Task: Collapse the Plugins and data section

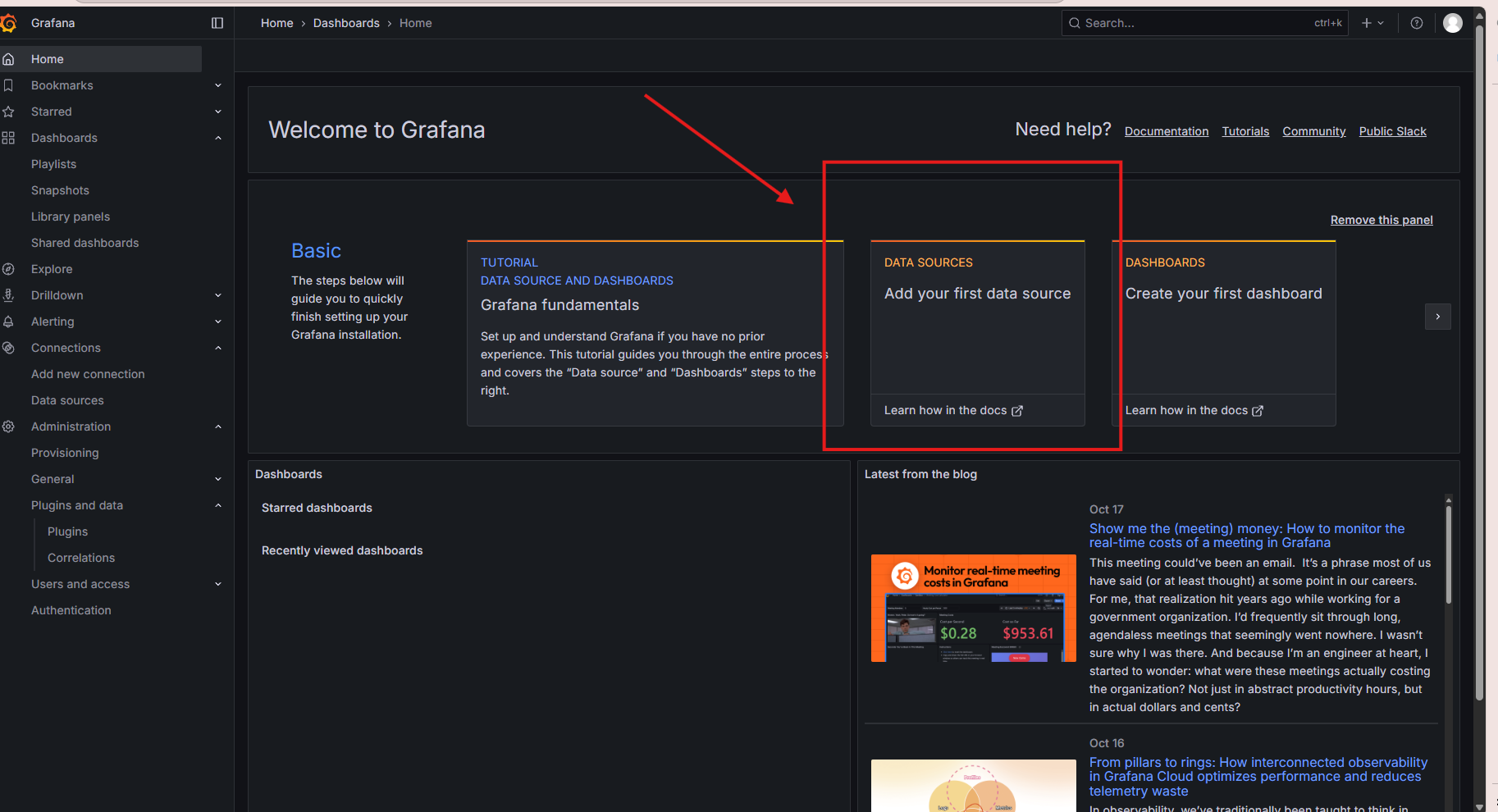Action: (x=218, y=505)
